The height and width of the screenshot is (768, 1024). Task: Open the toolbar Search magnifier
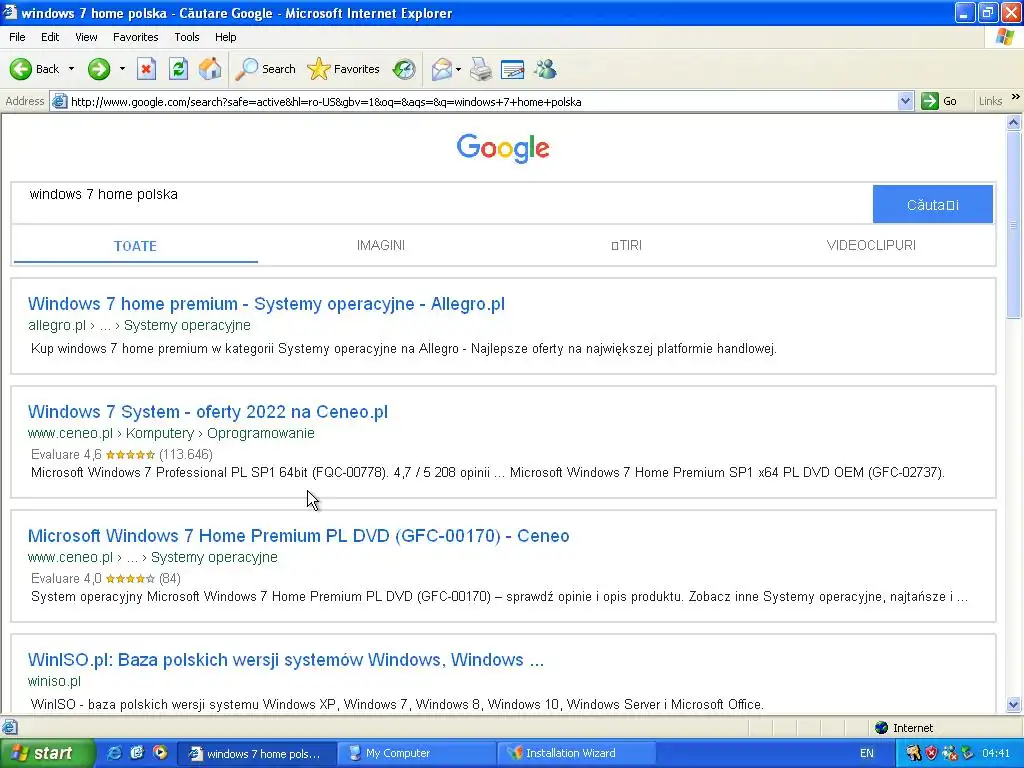coord(264,69)
